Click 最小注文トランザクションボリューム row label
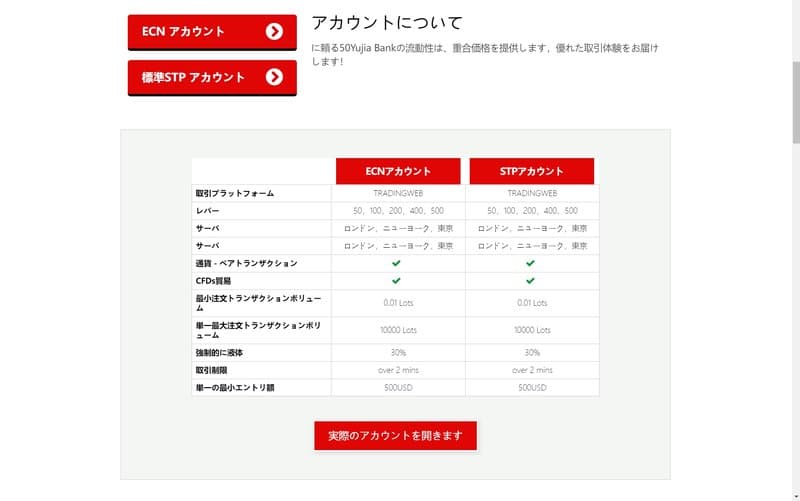Screen dimensions: 800x501 258,303
